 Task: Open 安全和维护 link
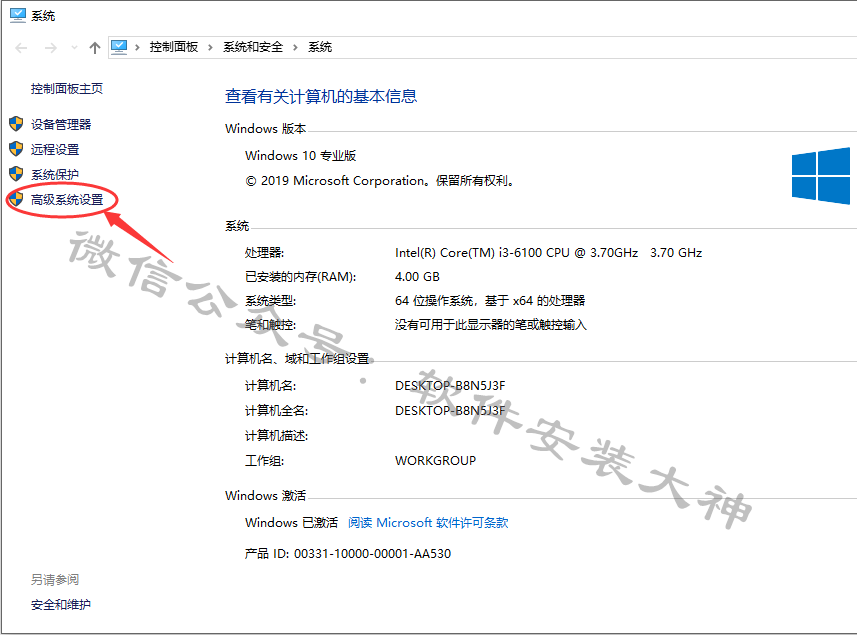pyautogui.click(x=61, y=604)
